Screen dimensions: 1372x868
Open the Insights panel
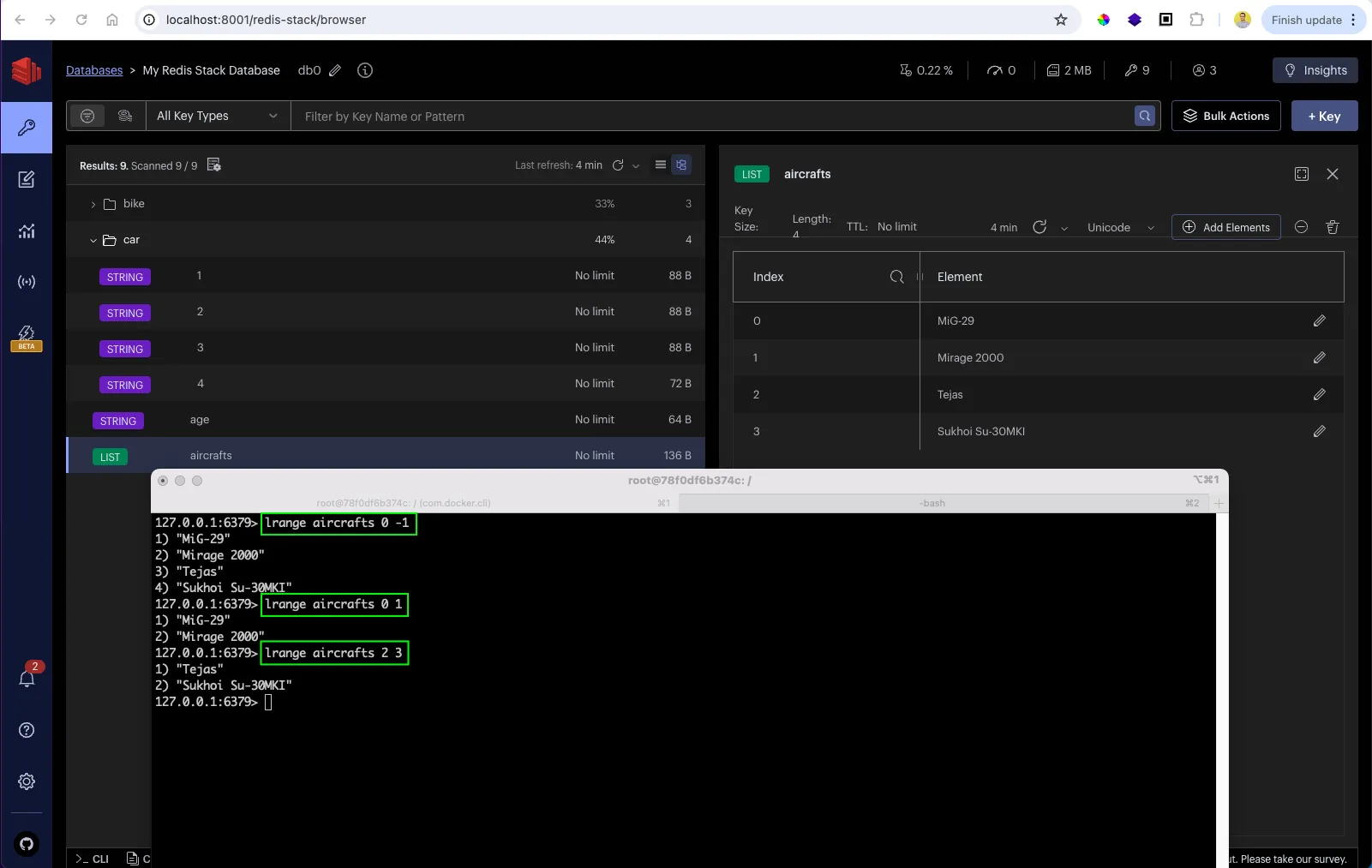(x=1315, y=70)
